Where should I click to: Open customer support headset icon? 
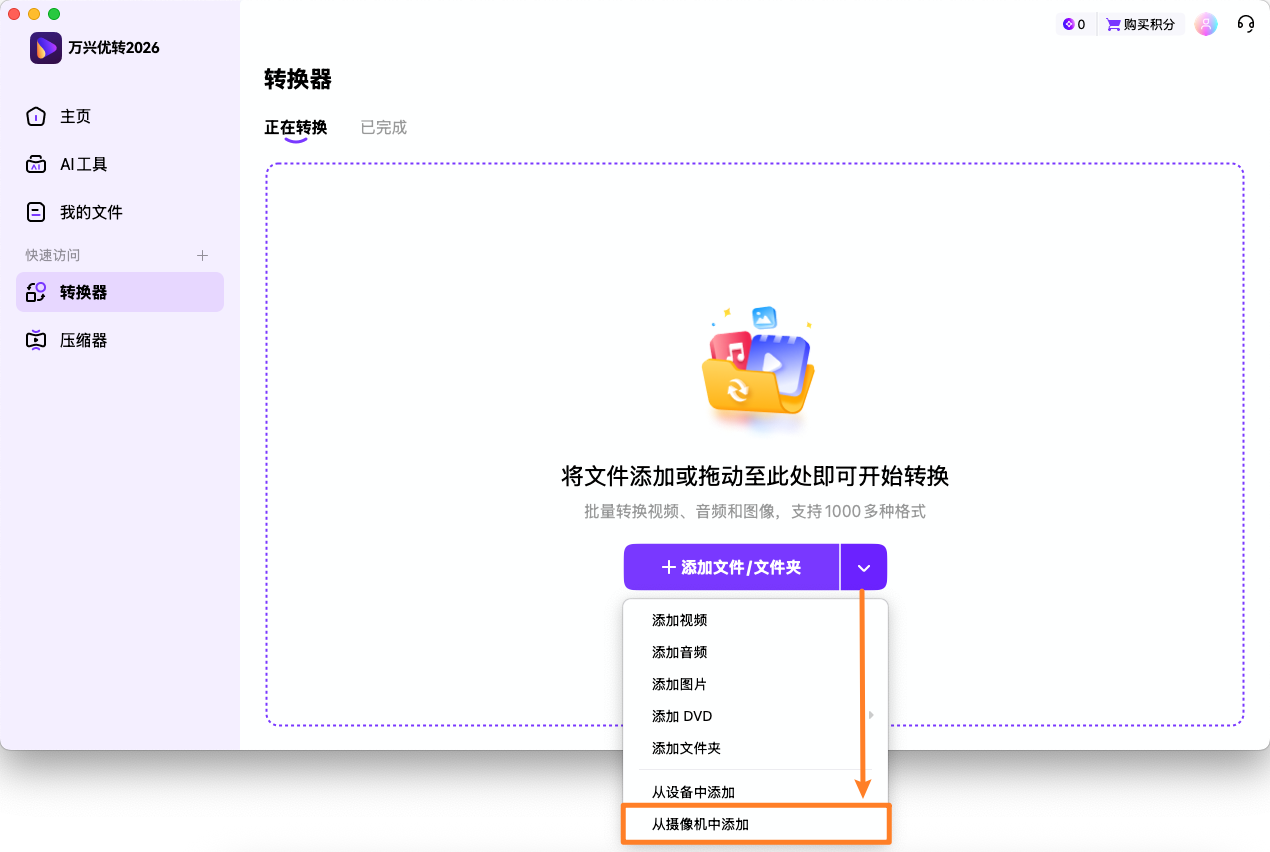pyautogui.click(x=1245, y=23)
